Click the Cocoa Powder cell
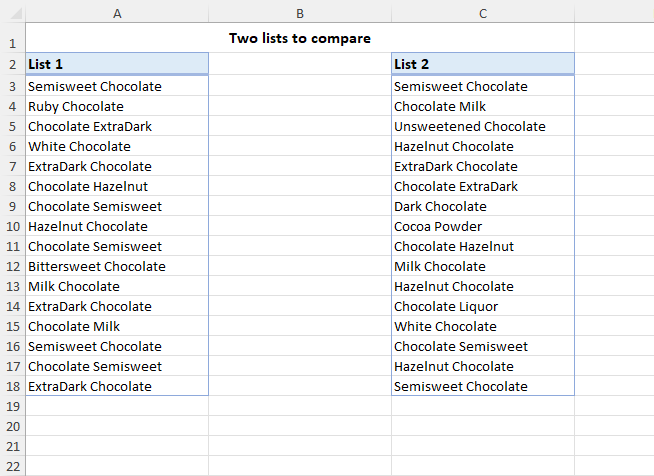Viewport: 654px width, 476px height. tap(483, 227)
